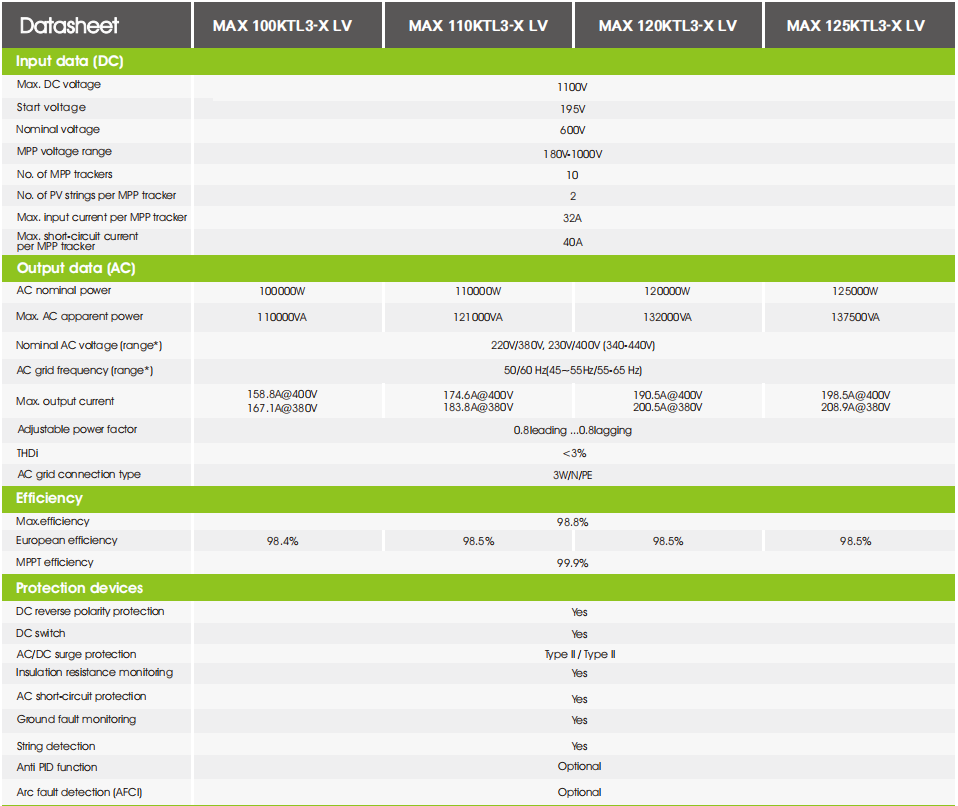Click the 195V value
This screenshot has width=958, height=806.
click(573, 109)
